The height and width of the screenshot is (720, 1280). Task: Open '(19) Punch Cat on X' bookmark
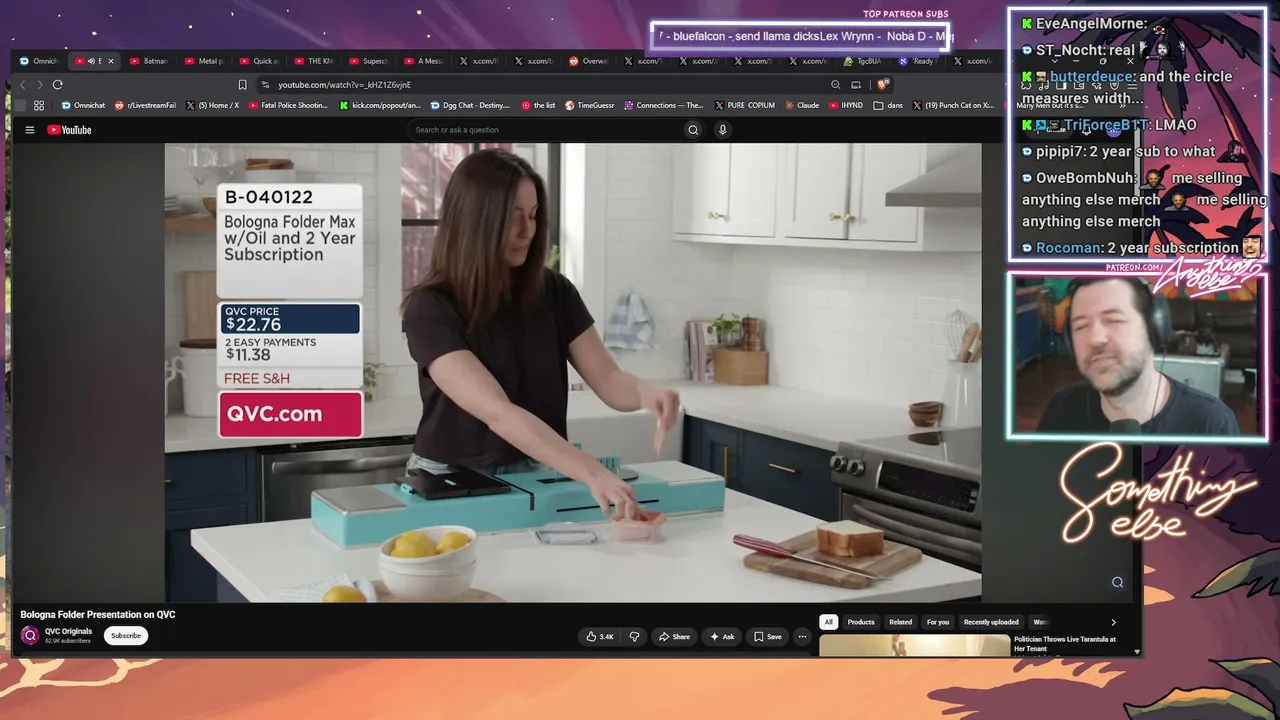tap(953, 105)
